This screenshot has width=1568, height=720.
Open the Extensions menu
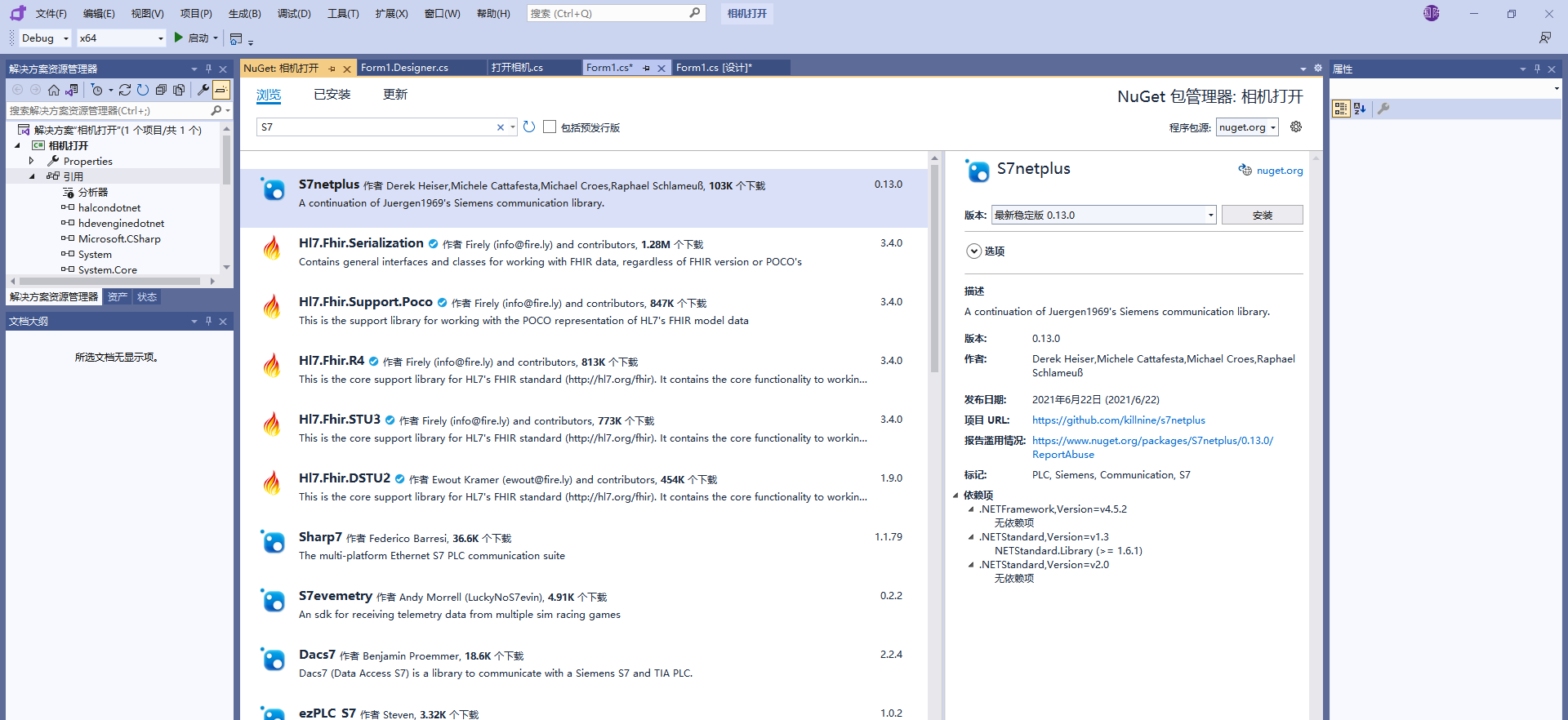[391, 13]
